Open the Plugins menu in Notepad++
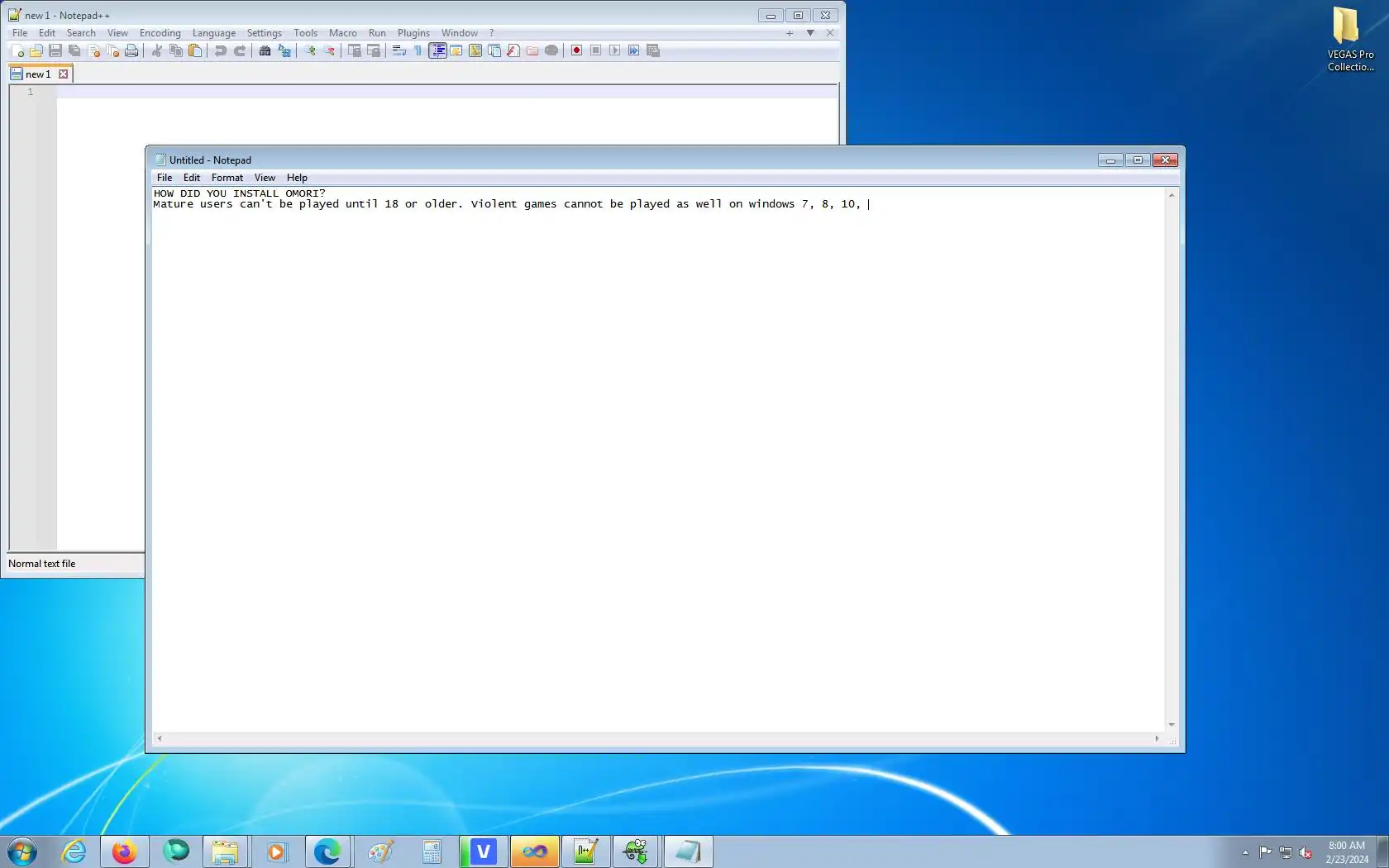Image resolution: width=1389 pixels, height=868 pixels. [x=413, y=33]
